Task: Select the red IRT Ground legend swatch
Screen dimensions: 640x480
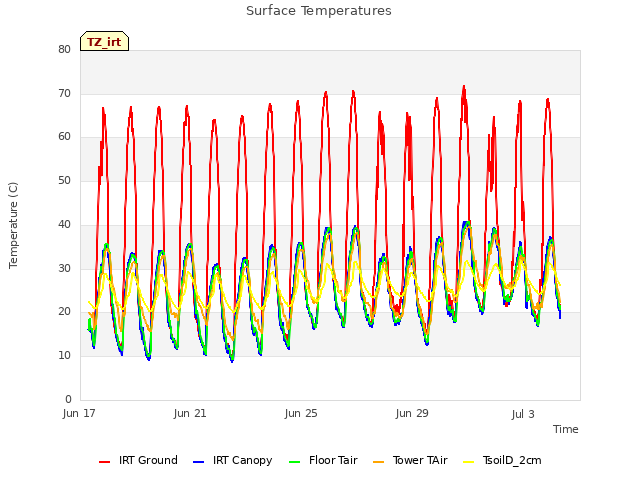Action: (104, 462)
